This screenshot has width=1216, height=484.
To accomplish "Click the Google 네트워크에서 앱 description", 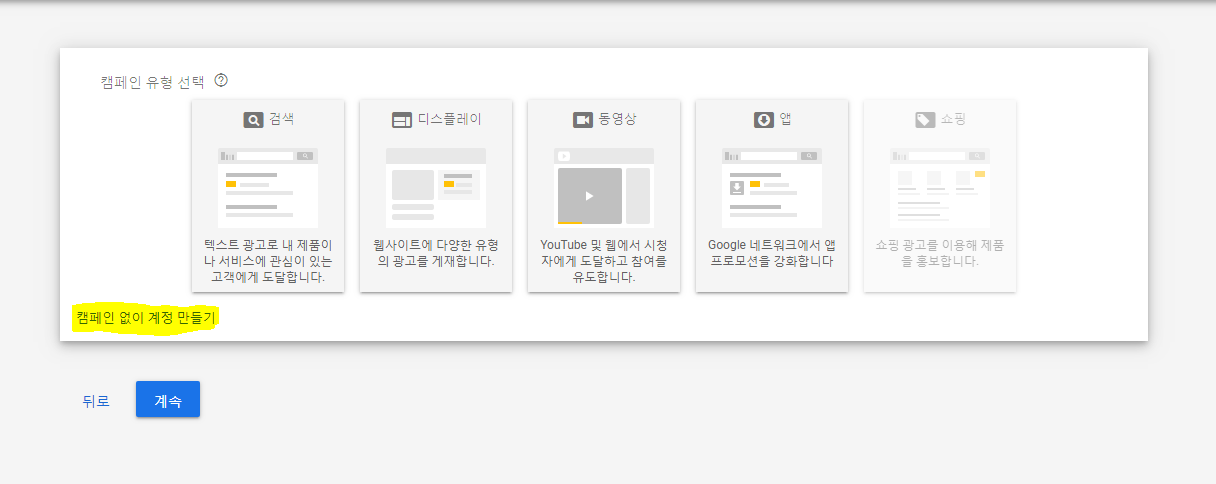I will 772,252.
